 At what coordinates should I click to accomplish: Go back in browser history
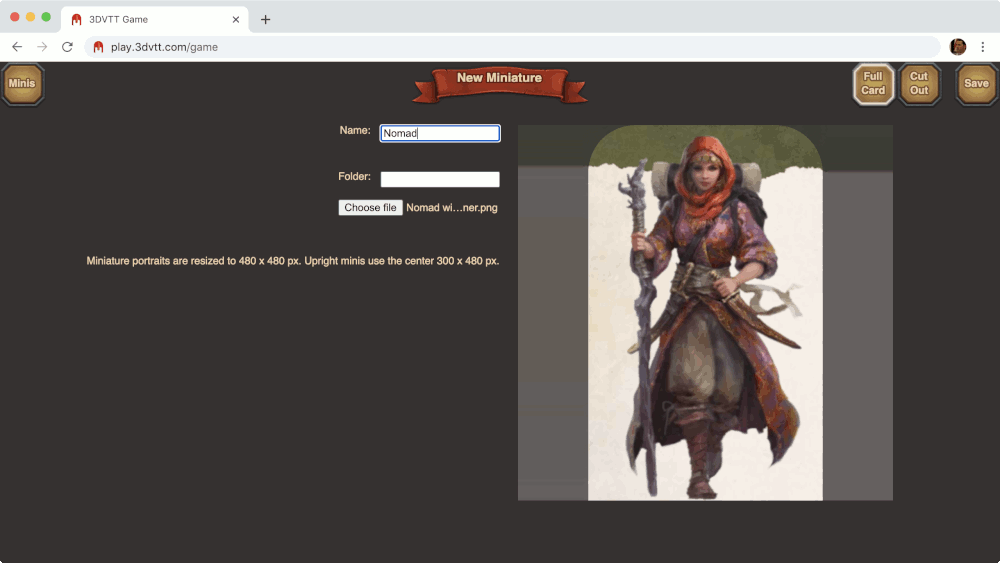[x=17, y=47]
